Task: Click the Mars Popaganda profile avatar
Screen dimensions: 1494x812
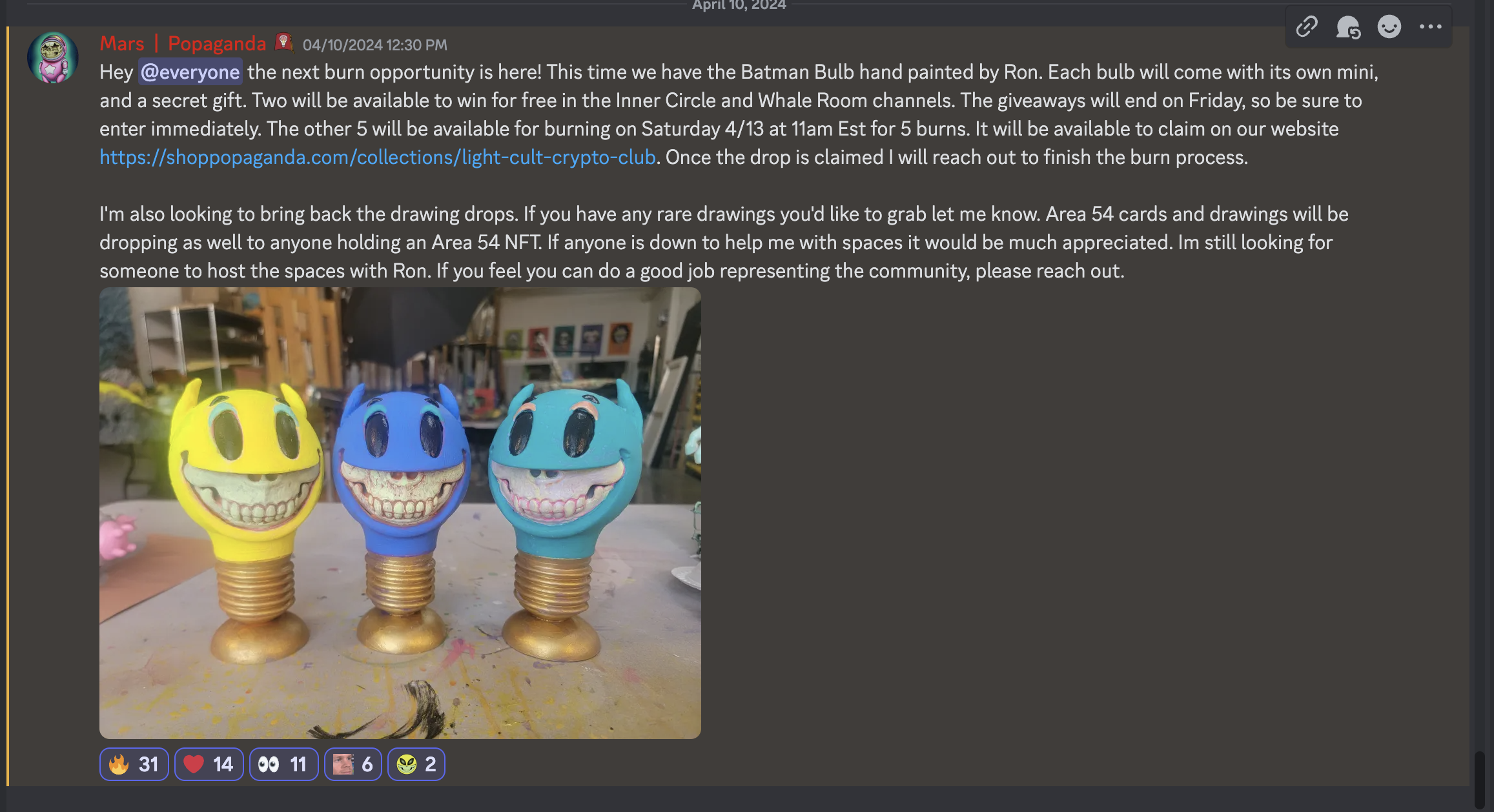Action: click(53, 57)
